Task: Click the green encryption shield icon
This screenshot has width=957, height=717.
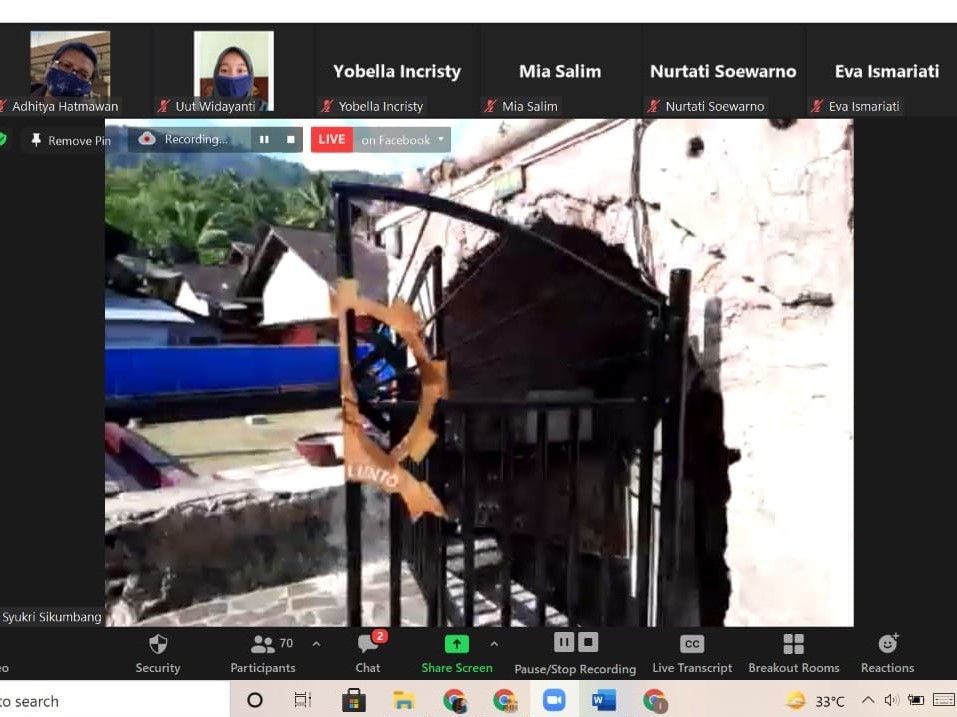Action: pos(3,140)
